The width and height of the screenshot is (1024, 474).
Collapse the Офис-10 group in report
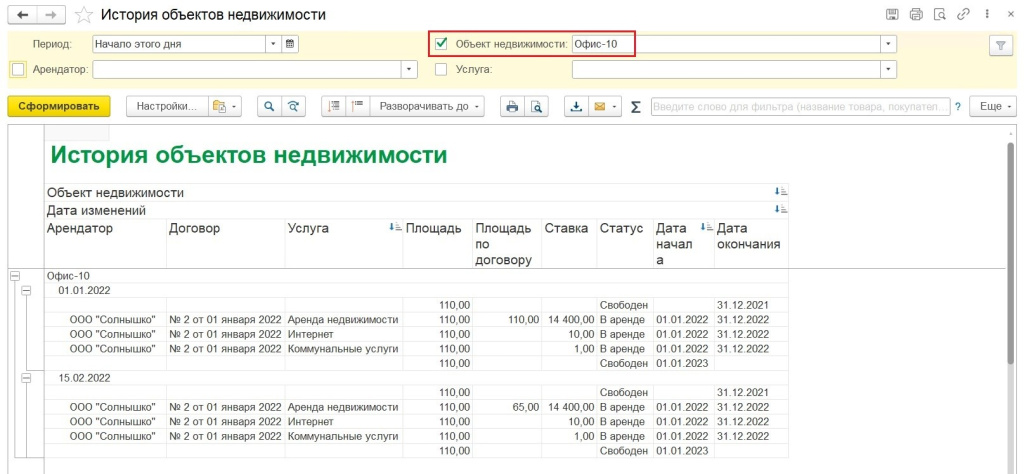point(15,275)
